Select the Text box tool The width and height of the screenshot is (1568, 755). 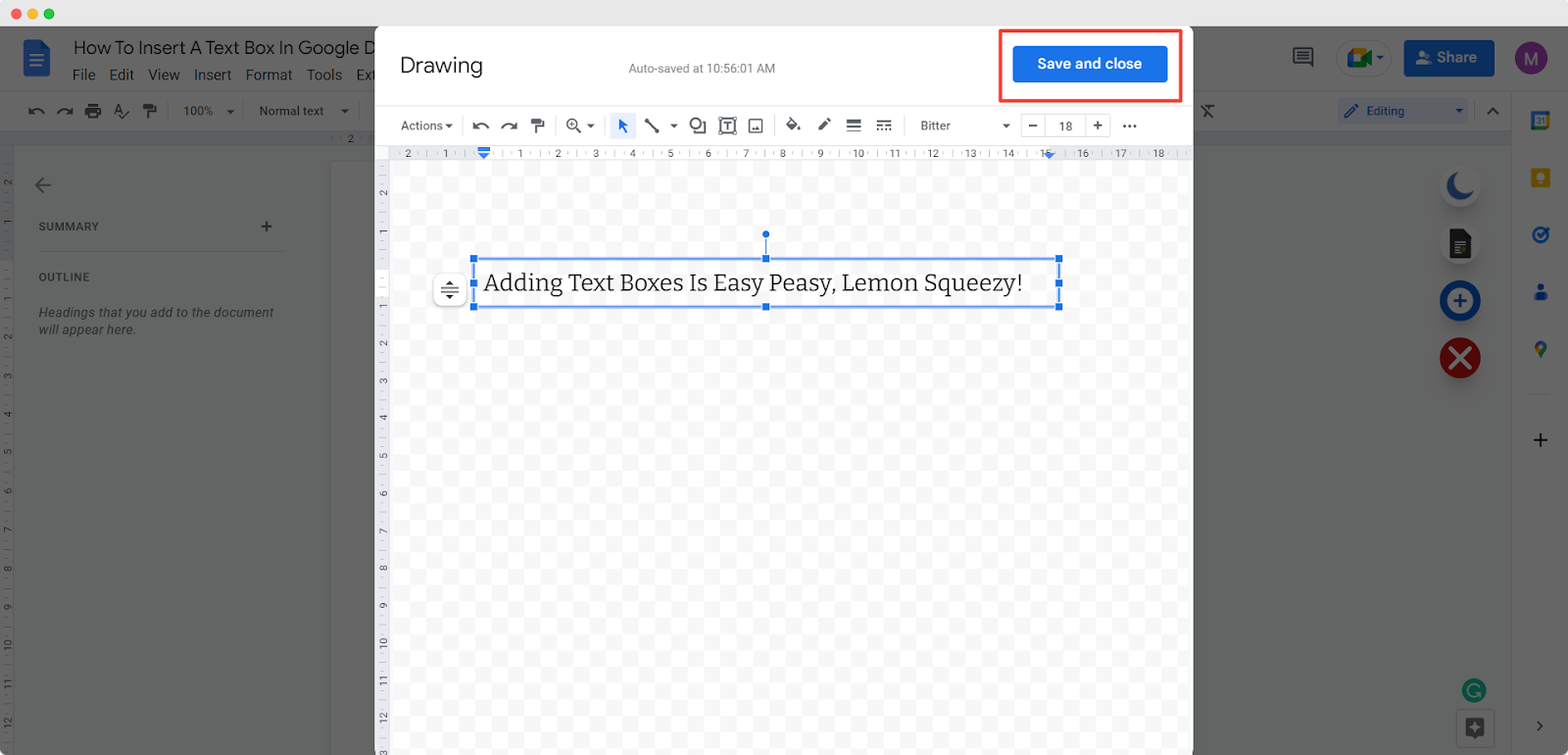tap(727, 126)
